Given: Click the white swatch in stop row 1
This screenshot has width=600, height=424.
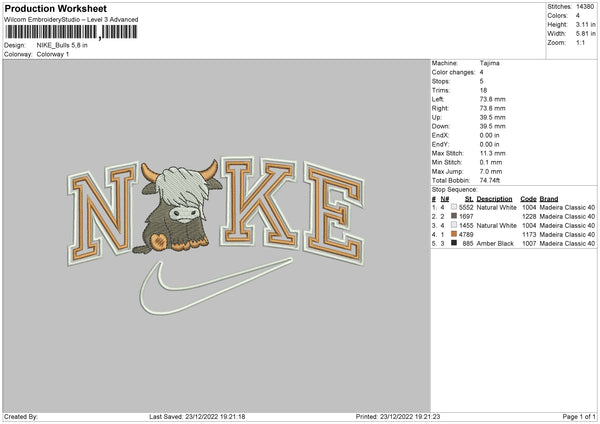Looking at the screenshot, I should (454, 207).
